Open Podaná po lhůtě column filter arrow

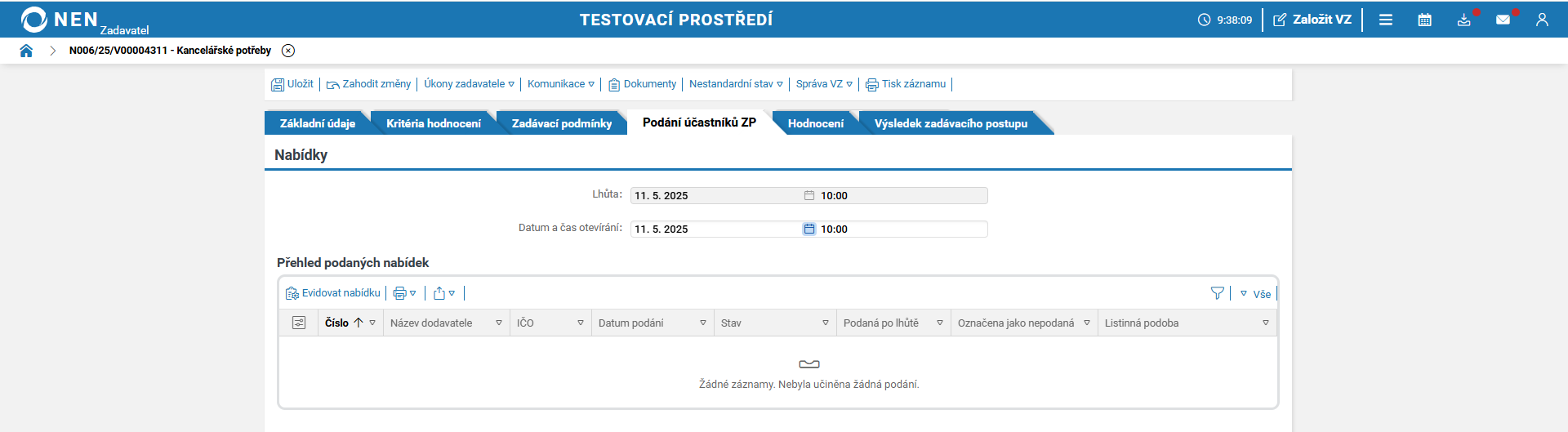coord(940,323)
